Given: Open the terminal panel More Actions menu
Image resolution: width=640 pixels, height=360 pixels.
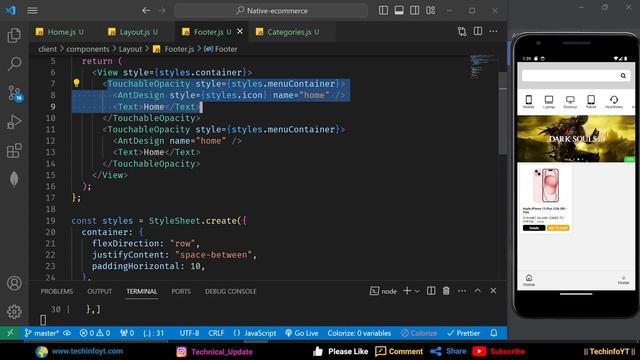Looking at the screenshot, I should tap(462, 291).
